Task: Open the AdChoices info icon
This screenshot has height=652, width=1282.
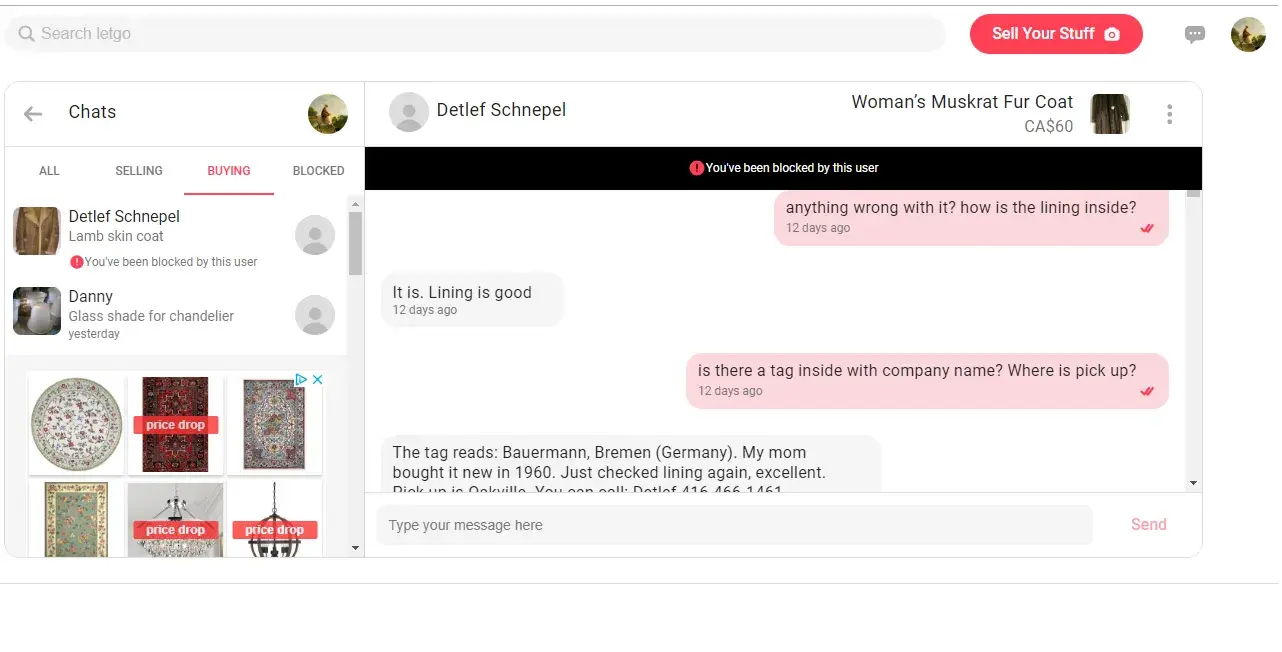Action: coord(300,380)
